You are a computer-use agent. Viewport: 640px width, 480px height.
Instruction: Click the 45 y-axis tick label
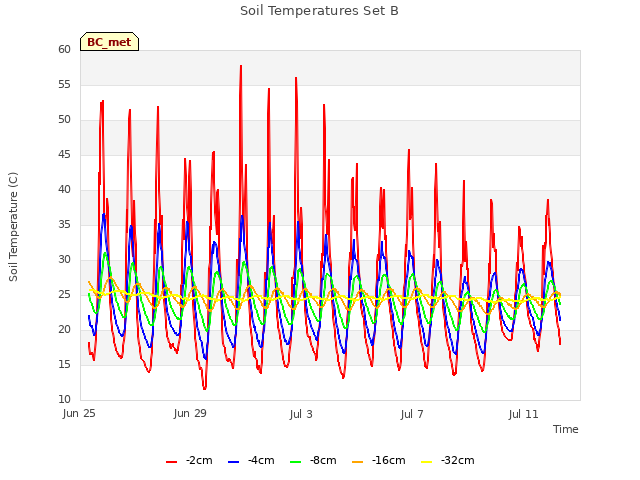coord(64,154)
